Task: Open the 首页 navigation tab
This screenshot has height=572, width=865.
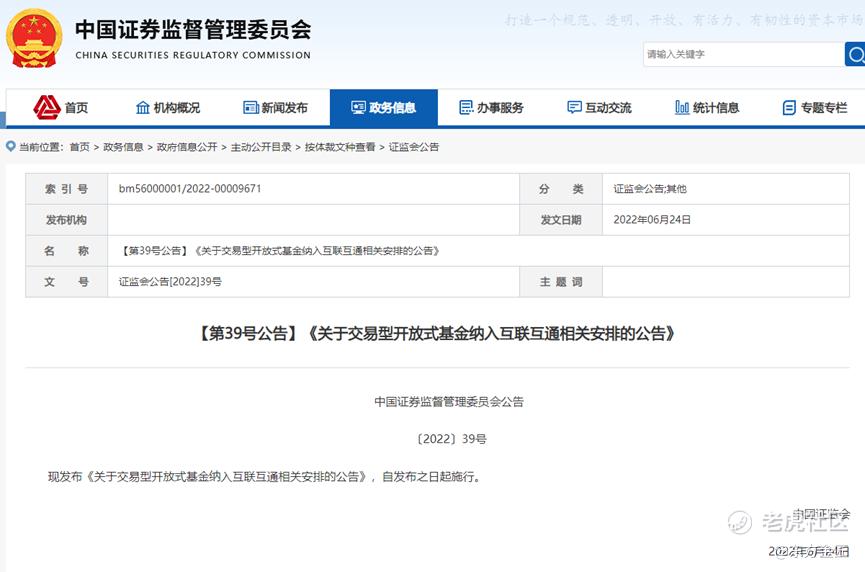Action: (61, 108)
